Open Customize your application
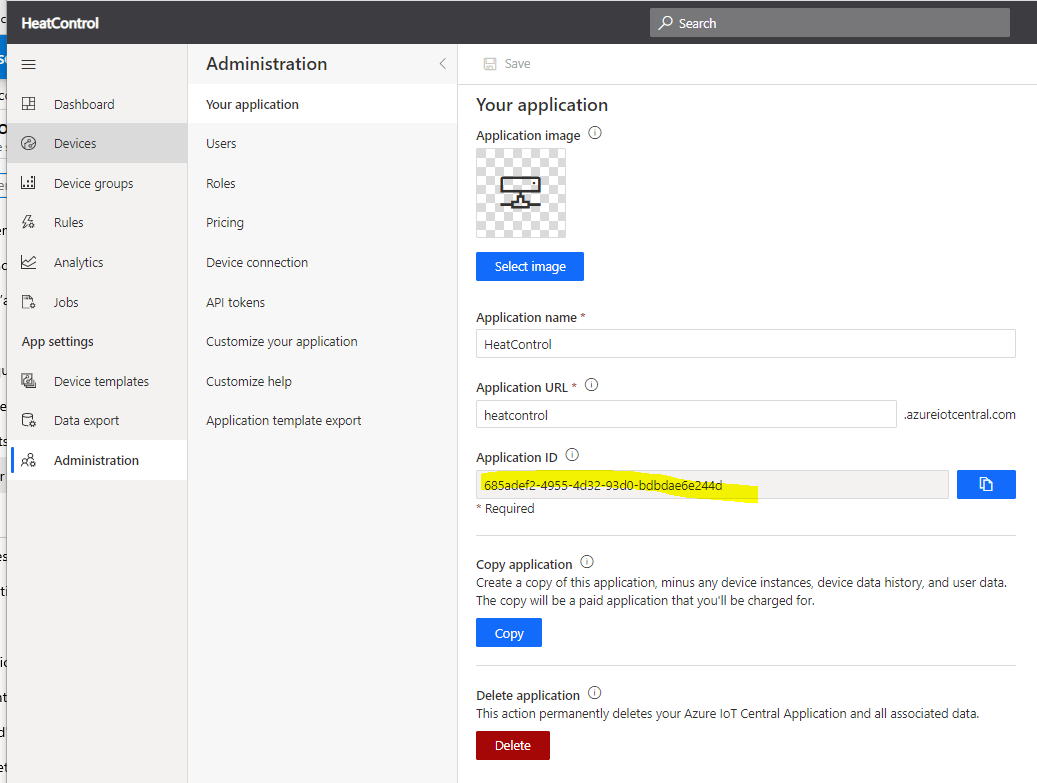 click(323, 341)
